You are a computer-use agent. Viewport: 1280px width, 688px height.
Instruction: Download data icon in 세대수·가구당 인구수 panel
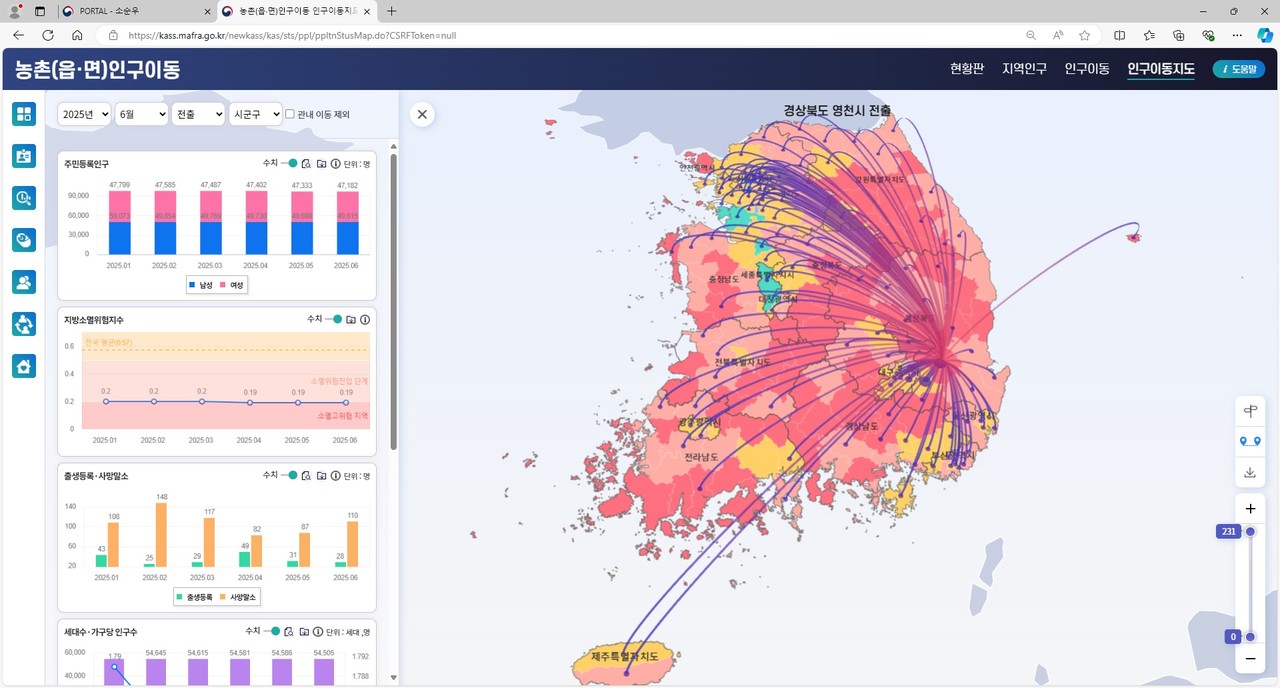pos(303,631)
